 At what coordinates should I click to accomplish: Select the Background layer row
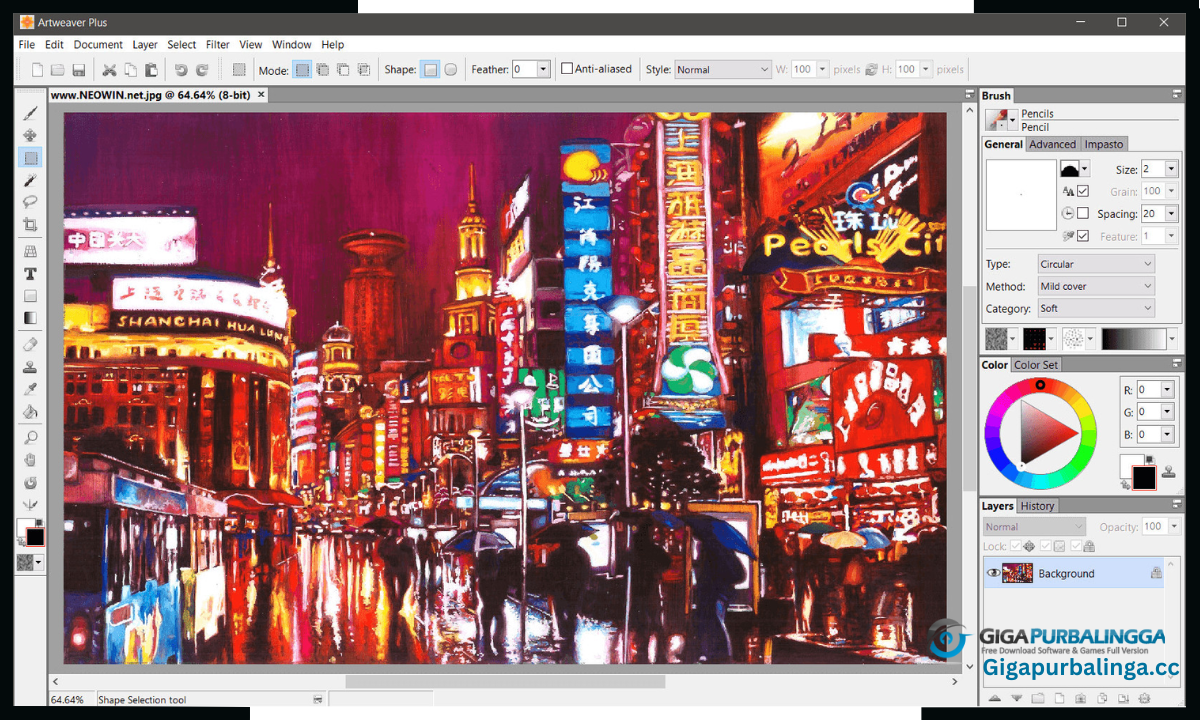coord(1073,573)
